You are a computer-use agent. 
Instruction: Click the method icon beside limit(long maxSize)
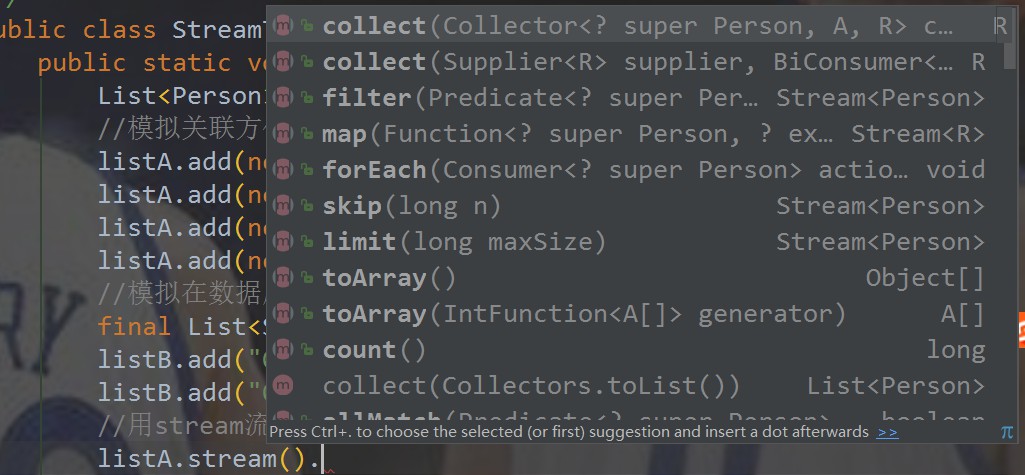coord(283,242)
